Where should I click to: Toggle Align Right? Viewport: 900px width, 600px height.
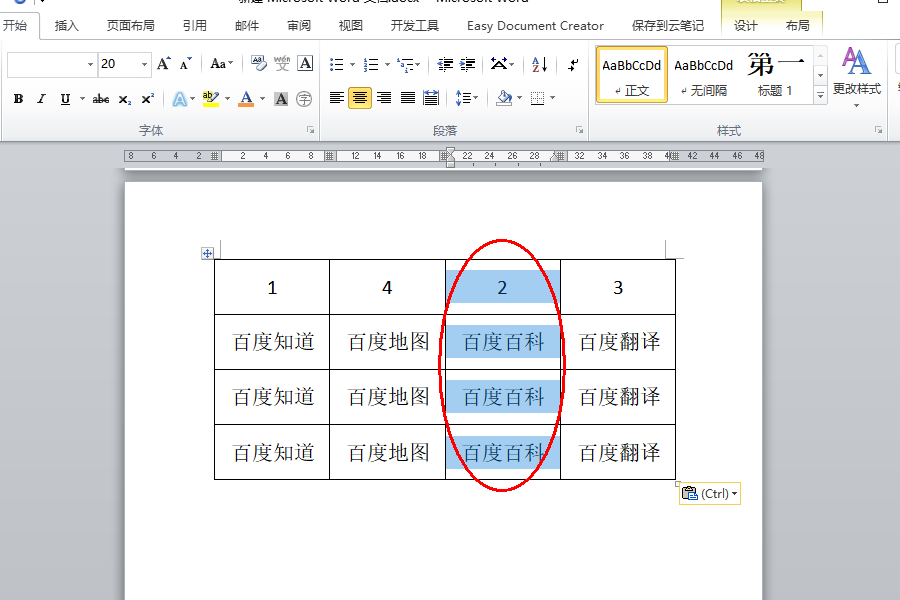pos(383,98)
